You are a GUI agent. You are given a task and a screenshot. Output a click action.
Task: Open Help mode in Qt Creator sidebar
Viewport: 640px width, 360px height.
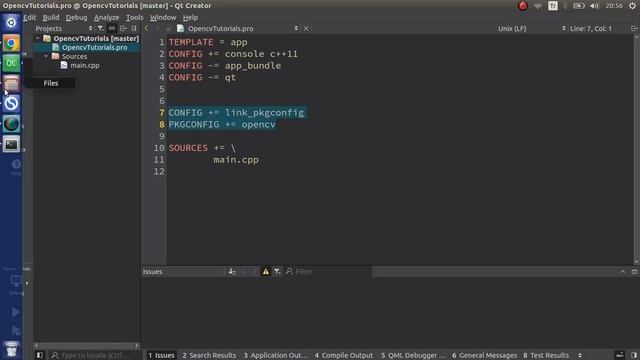coord(16,167)
